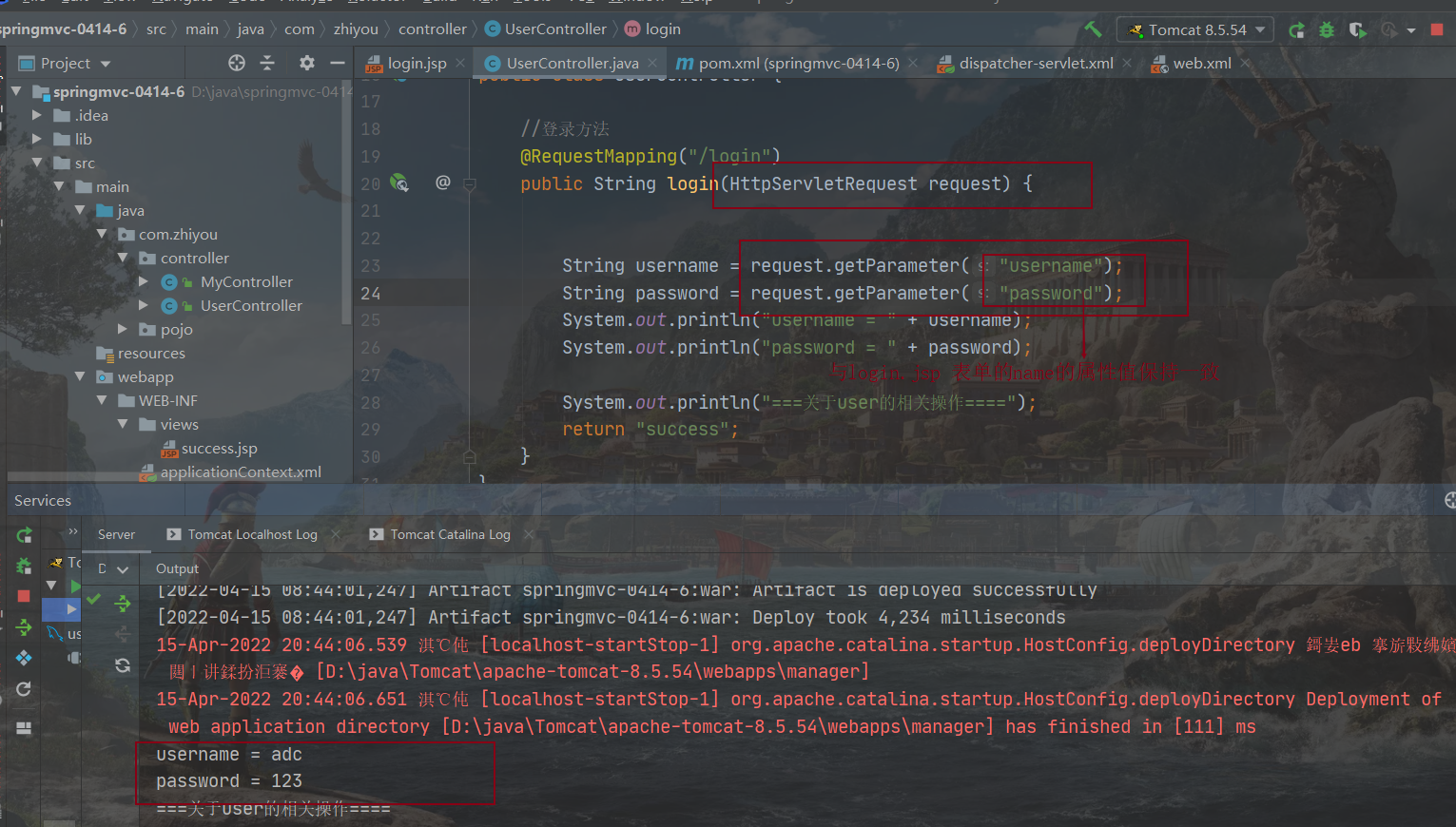Collapse the com.zhiyou package

(x=102, y=234)
